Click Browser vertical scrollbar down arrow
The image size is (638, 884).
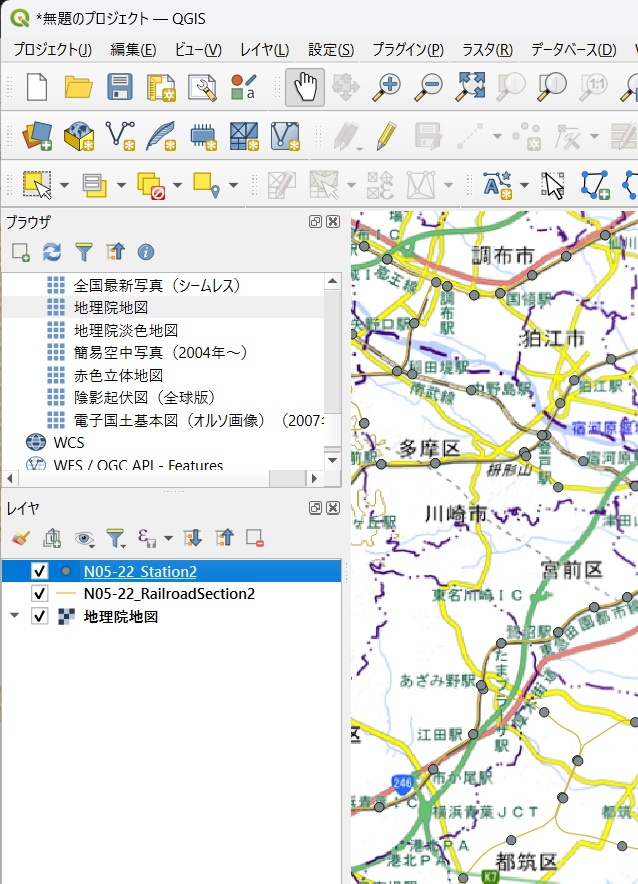click(333, 459)
